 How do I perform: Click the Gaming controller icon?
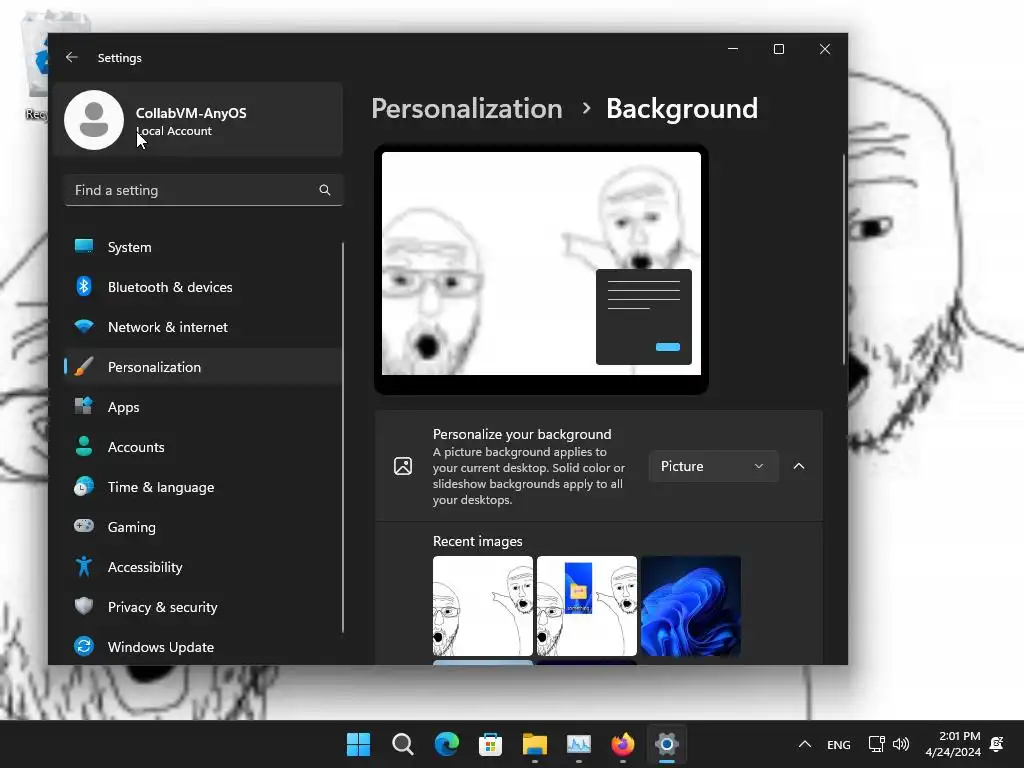84,526
